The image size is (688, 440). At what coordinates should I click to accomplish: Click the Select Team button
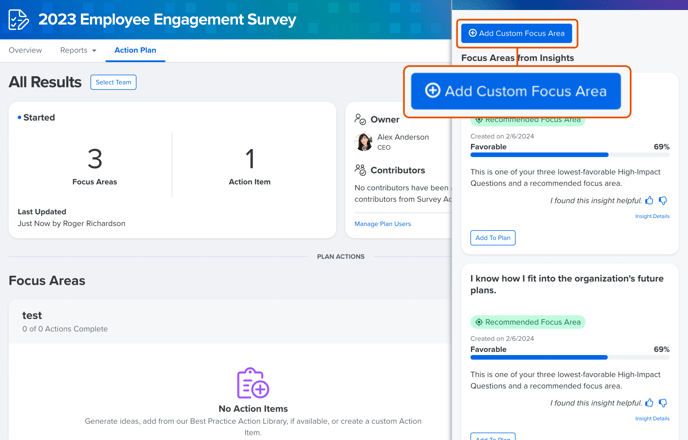[x=113, y=82]
